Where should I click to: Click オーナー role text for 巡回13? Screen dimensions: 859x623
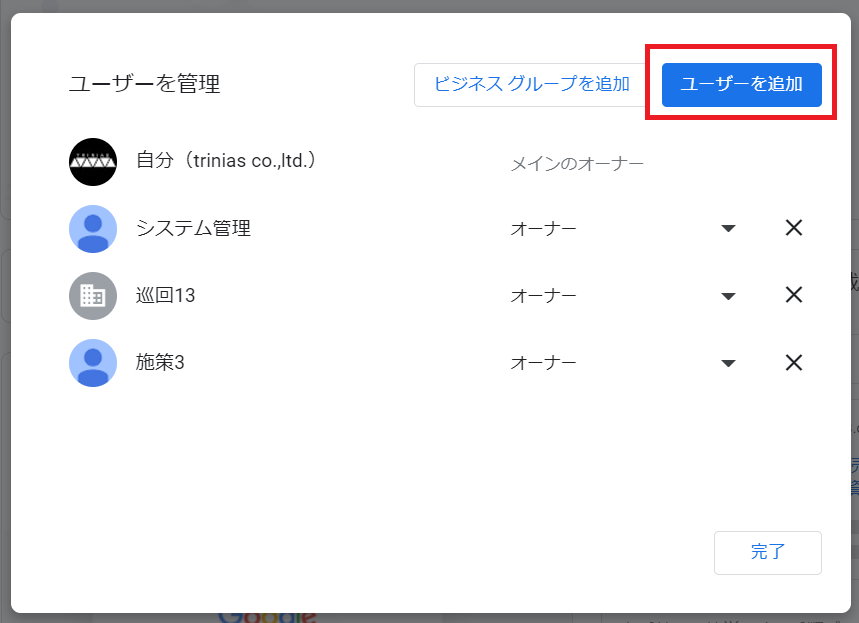click(543, 296)
